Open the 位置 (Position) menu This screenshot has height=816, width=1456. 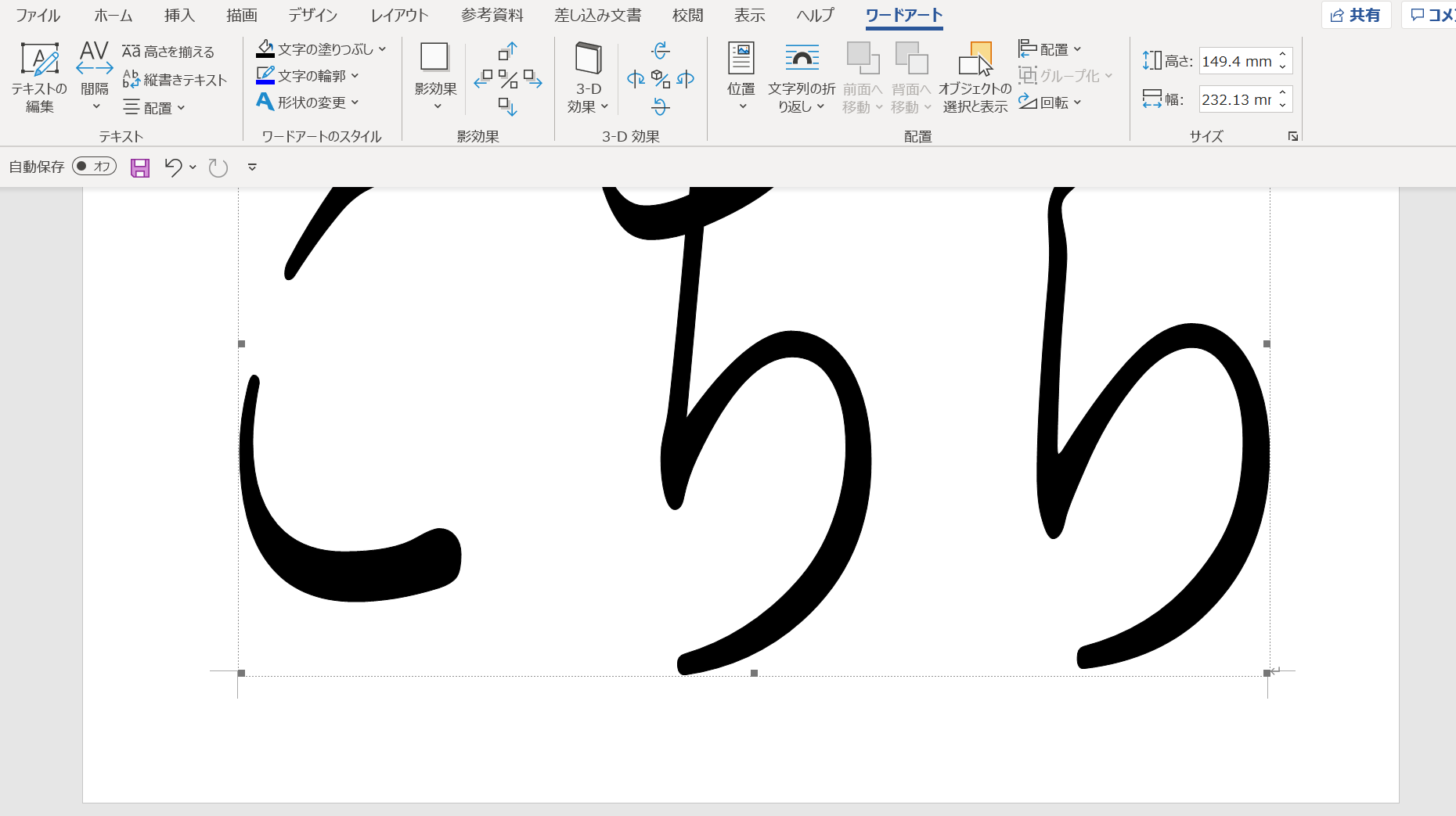(741, 77)
